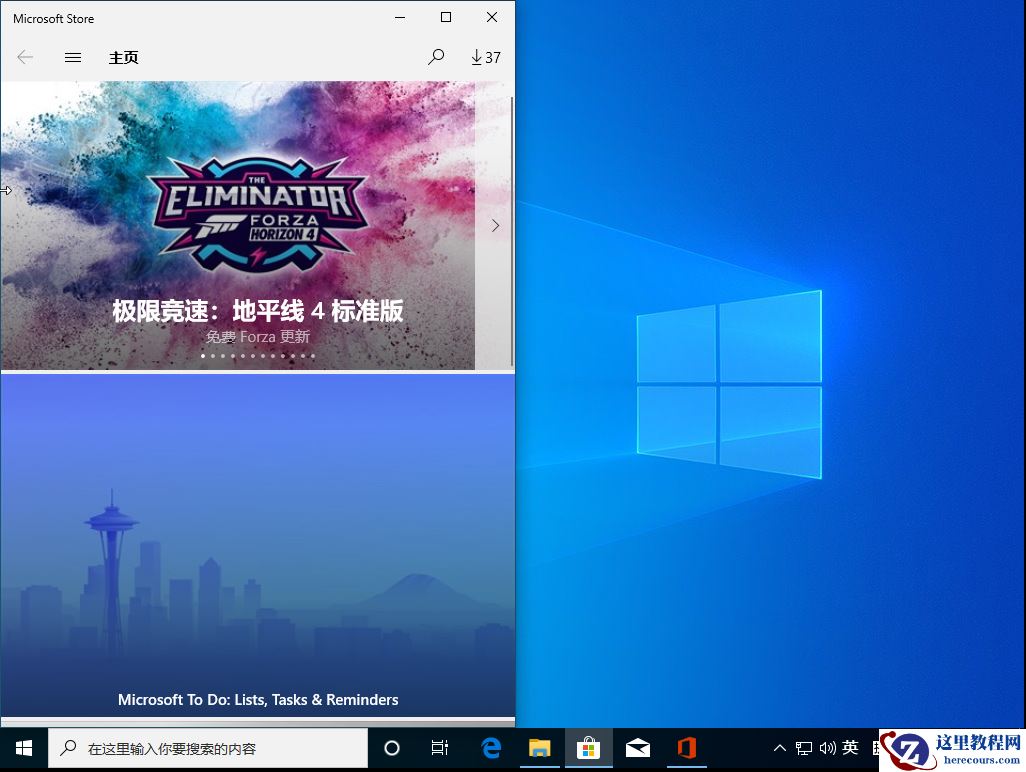Image resolution: width=1026 pixels, height=772 pixels.
Task: Open Microsoft Office from the taskbar
Action: tap(687, 748)
